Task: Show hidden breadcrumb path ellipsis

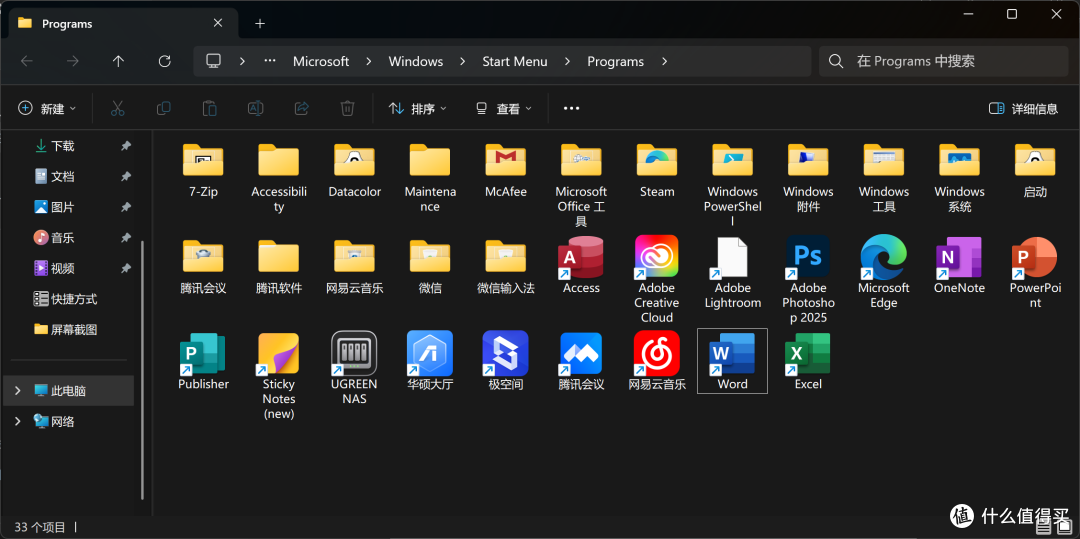Action: click(270, 61)
